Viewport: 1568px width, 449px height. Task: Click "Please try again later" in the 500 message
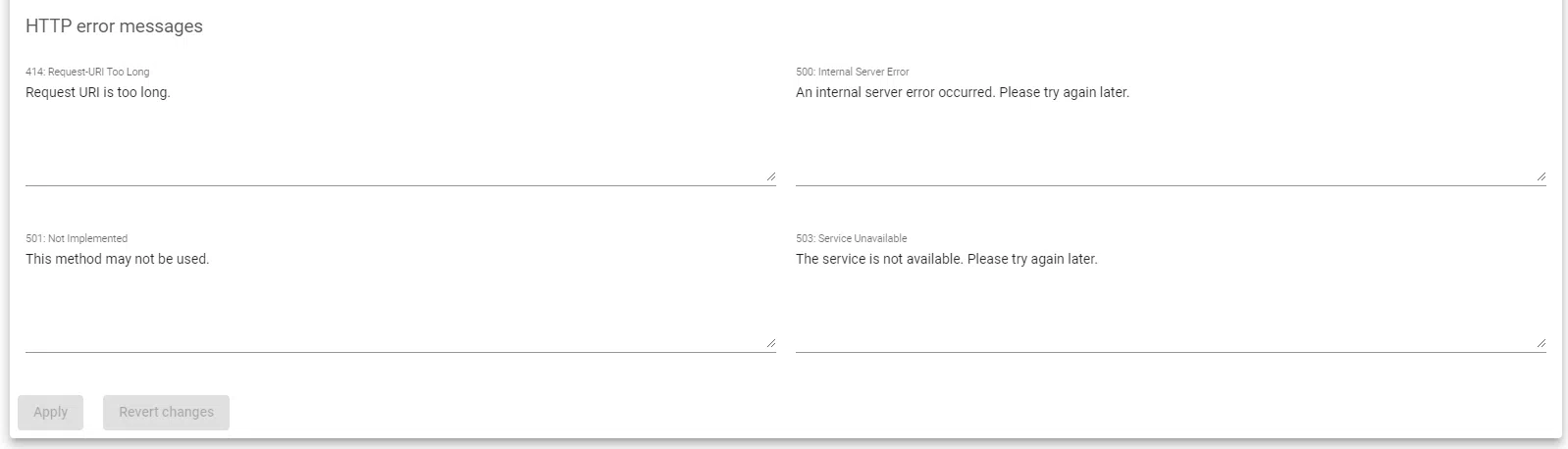pyautogui.click(x=1064, y=92)
